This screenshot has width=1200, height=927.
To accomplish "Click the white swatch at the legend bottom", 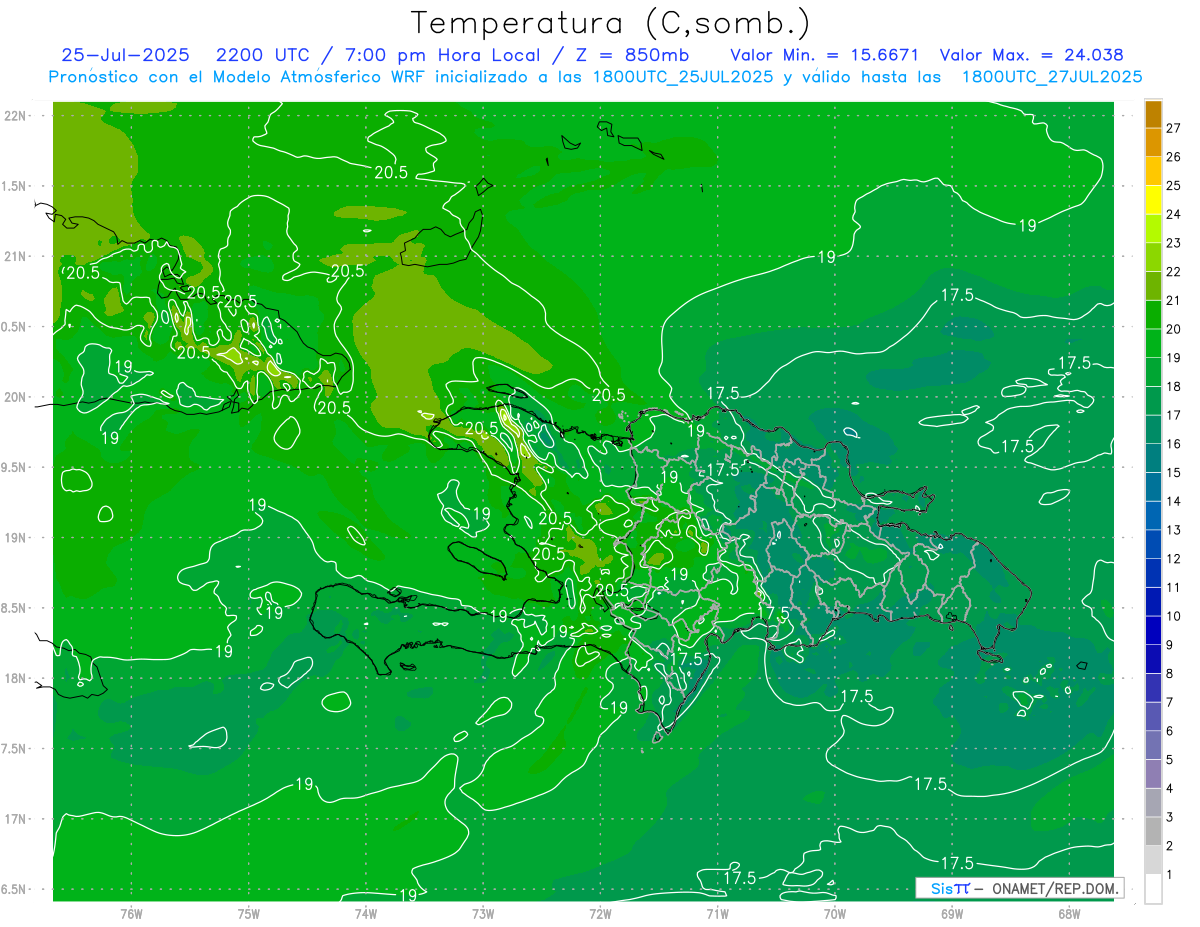I will pyautogui.click(x=1153, y=888).
